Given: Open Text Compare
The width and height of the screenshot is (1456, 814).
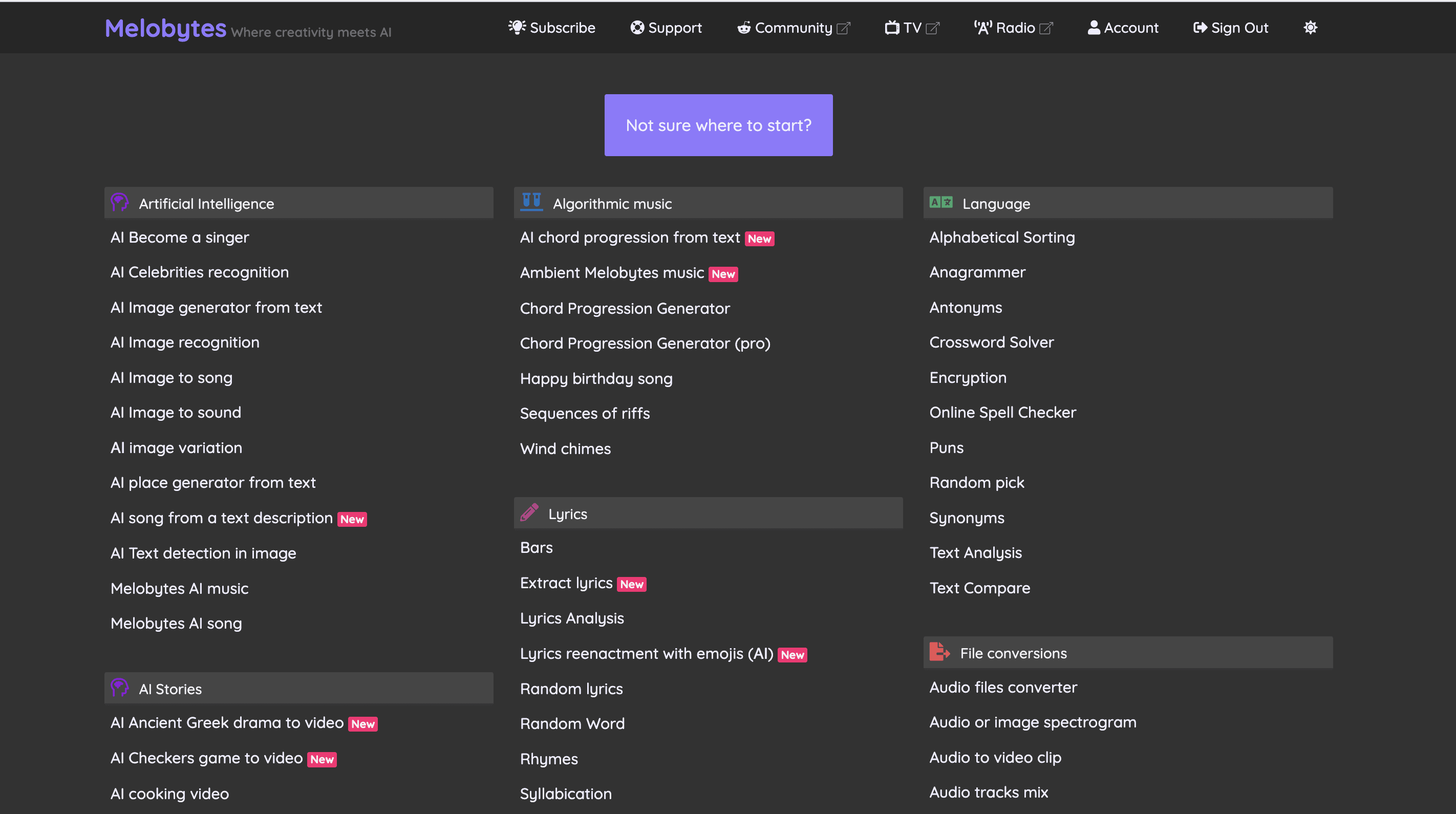Looking at the screenshot, I should click(979, 588).
